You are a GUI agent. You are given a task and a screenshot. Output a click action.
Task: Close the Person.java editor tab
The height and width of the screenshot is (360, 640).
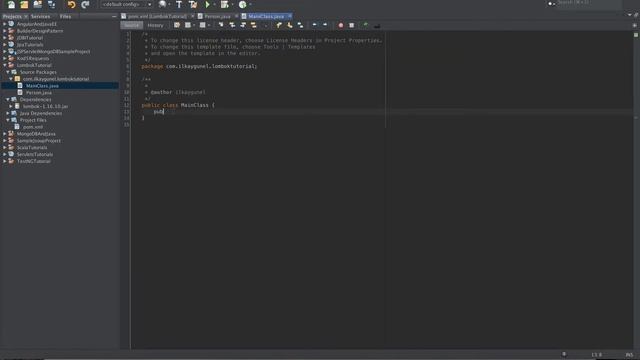click(x=236, y=16)
